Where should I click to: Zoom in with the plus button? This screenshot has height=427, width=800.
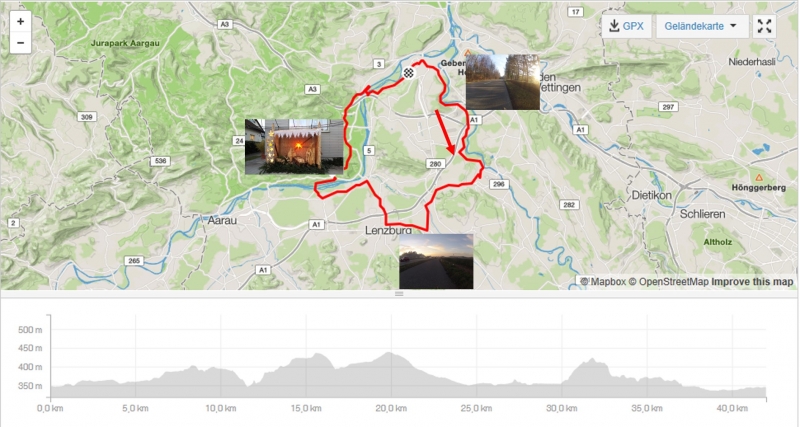coord(20,21)
